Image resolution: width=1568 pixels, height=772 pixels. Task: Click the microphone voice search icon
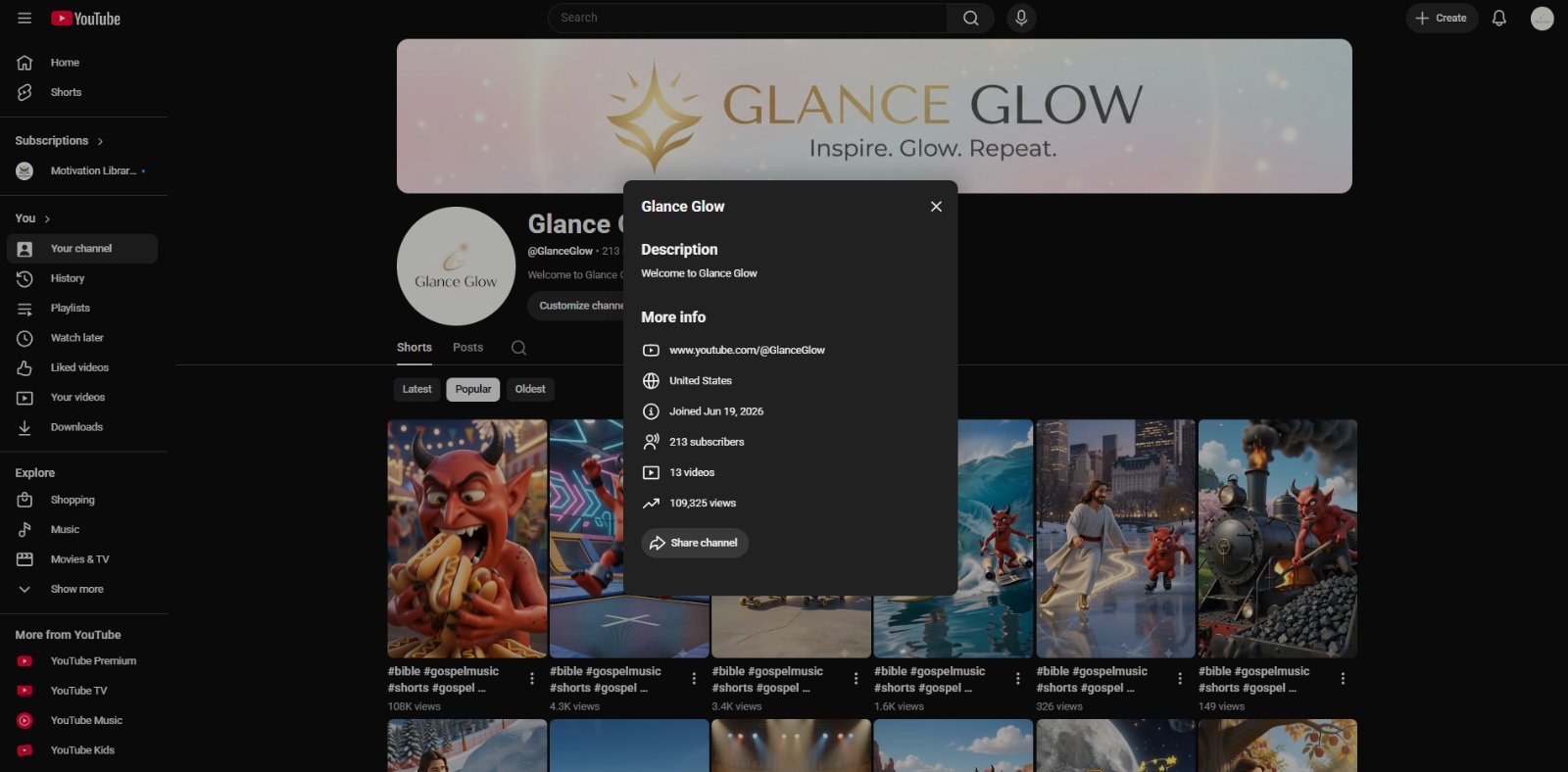tap(1021, 18)
